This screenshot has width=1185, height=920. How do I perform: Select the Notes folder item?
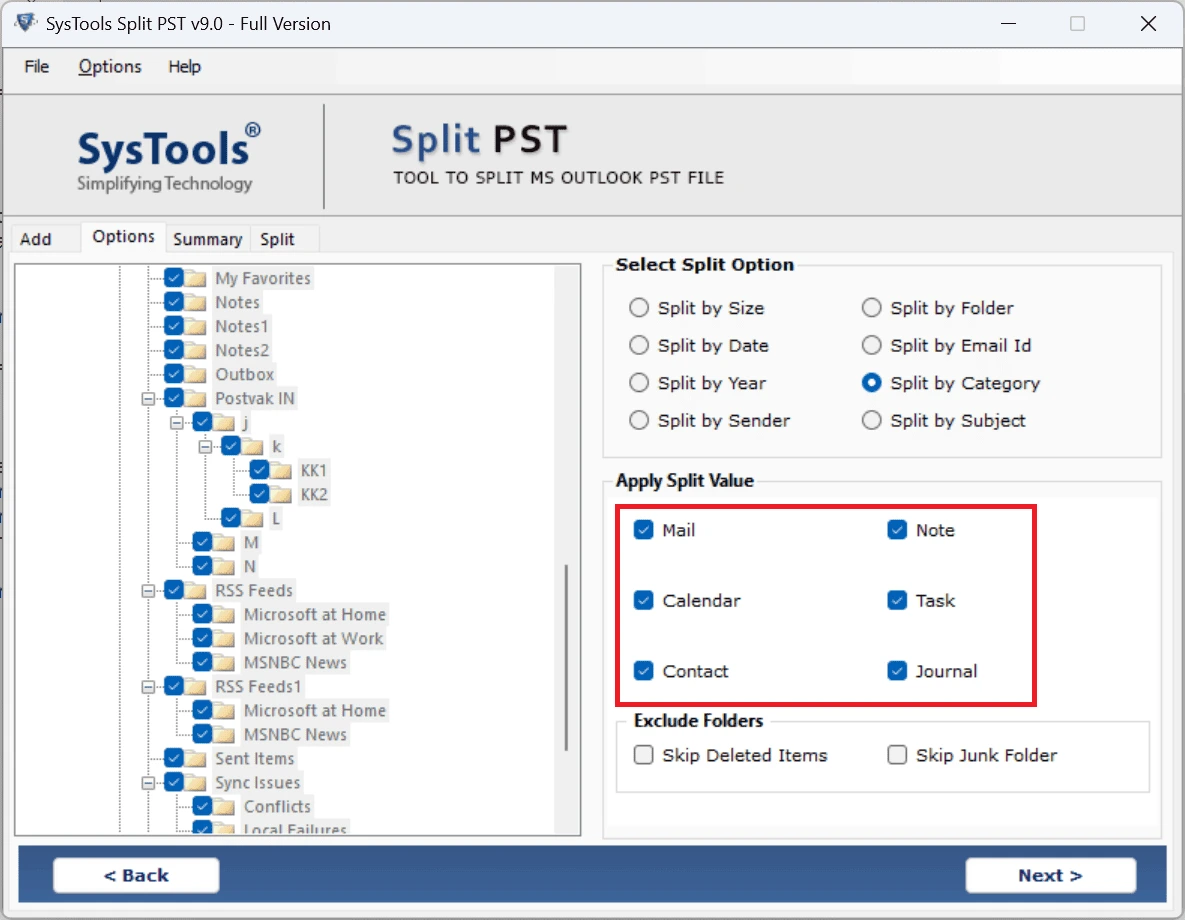point(237,302)
